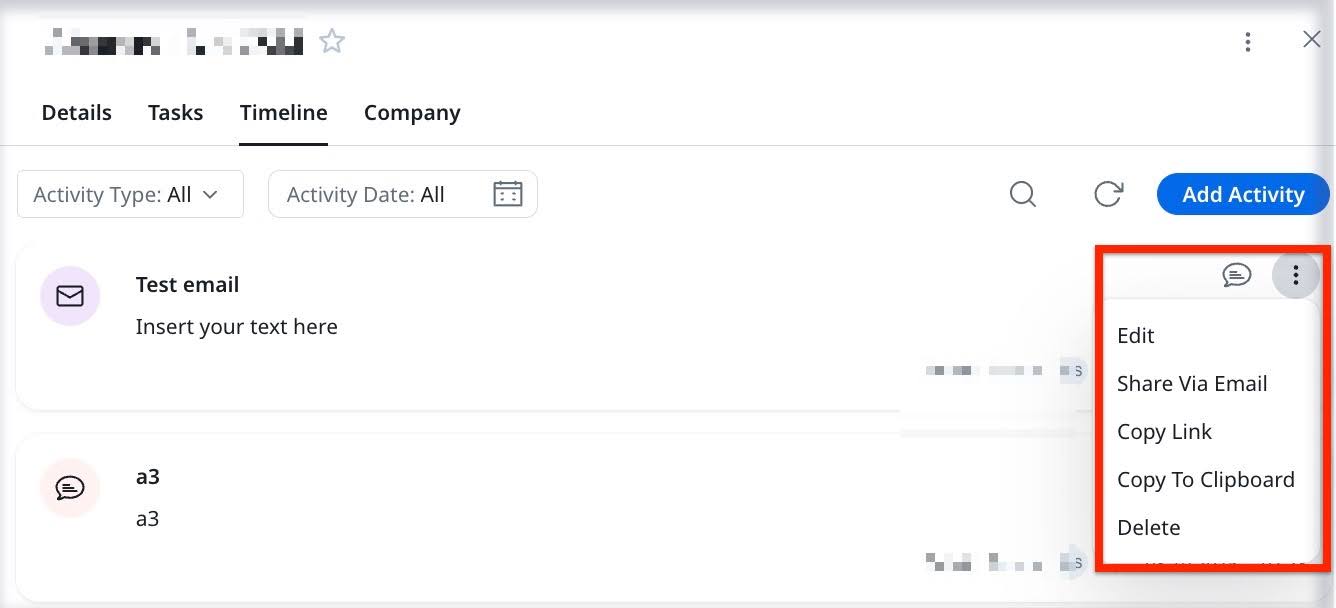Open the calendar date picker
This screenshot has width=1336, height=608.
point(508,194)
